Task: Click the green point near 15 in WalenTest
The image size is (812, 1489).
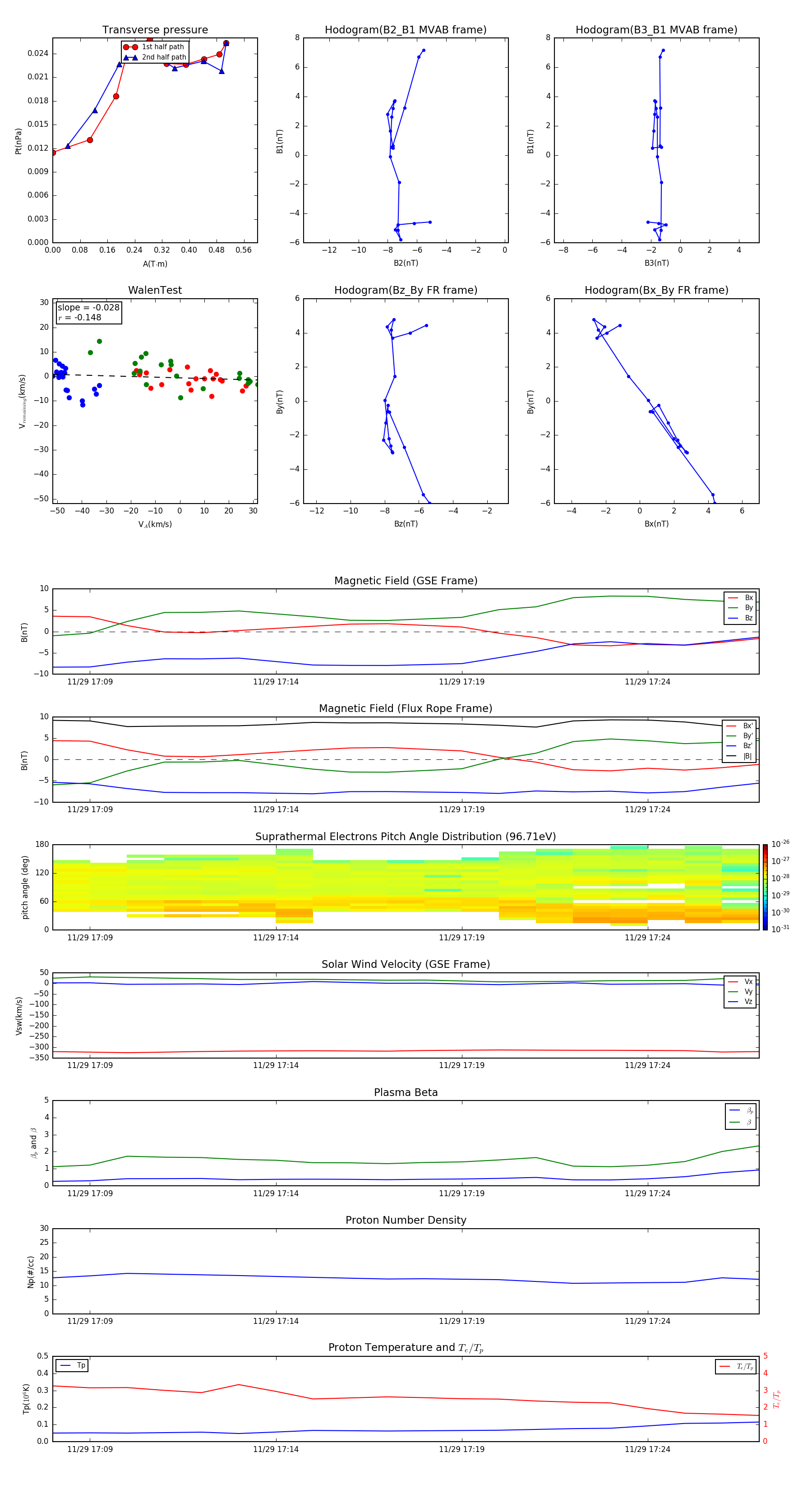Action: (99, 342)
